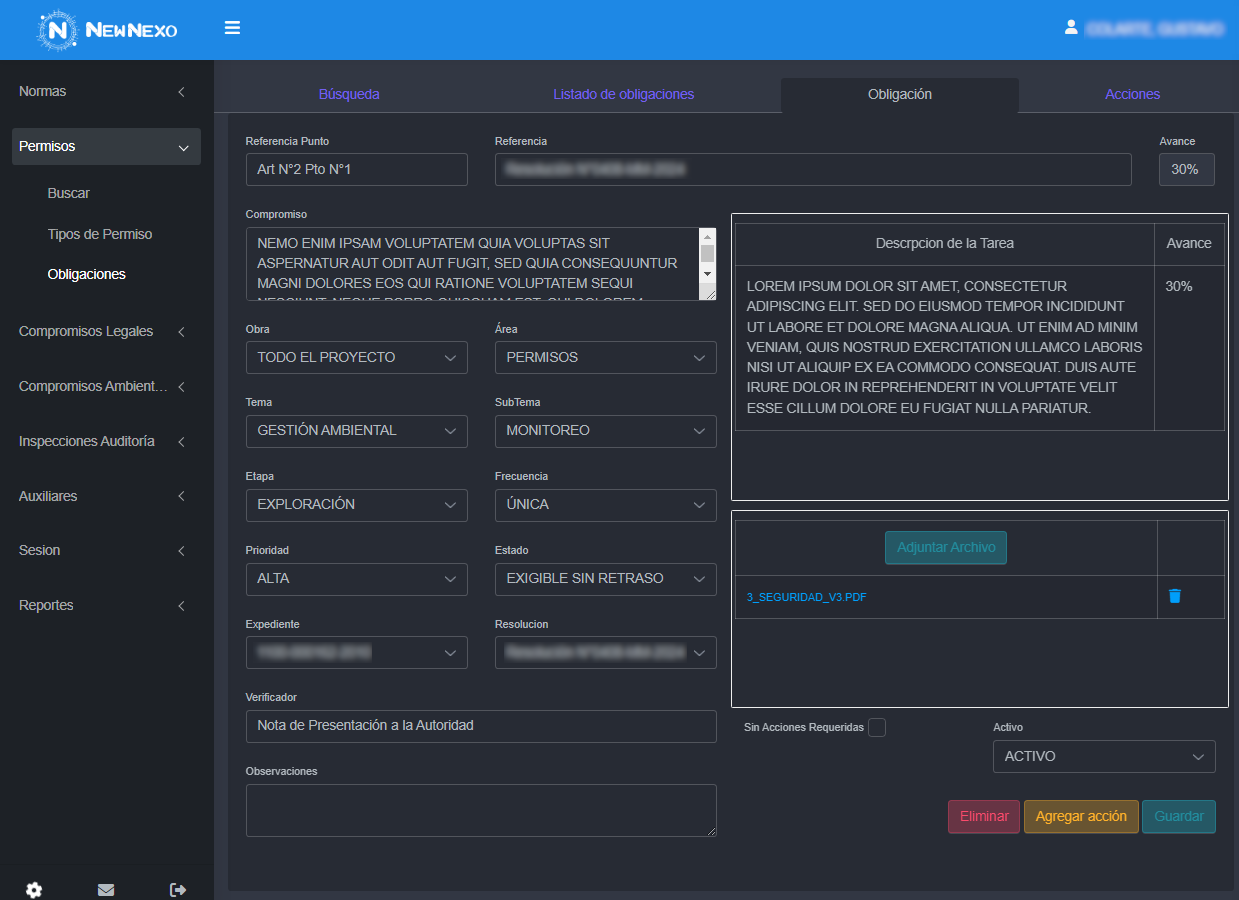Open the Obra dropdown

coord(356,357)
